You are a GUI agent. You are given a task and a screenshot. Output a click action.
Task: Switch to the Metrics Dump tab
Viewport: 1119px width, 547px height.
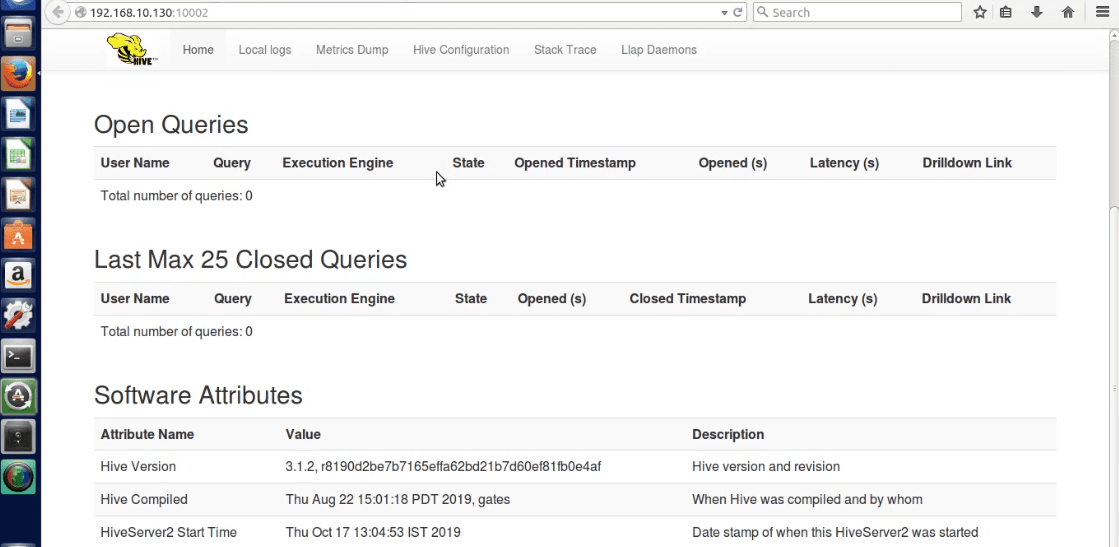(x=352, y=50)
